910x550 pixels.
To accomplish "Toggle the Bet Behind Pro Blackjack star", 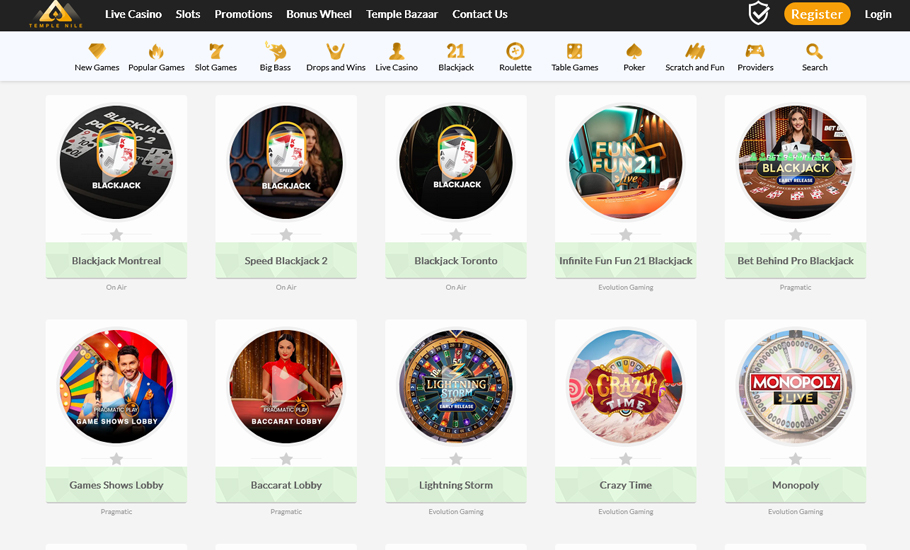I will coord(796,234).
